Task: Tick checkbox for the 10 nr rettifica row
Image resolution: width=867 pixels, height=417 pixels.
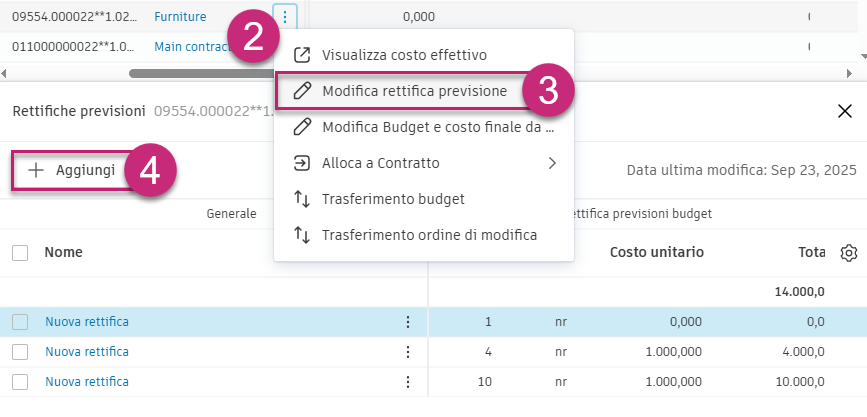Action: pyautogui.click(x=20, y=382)
